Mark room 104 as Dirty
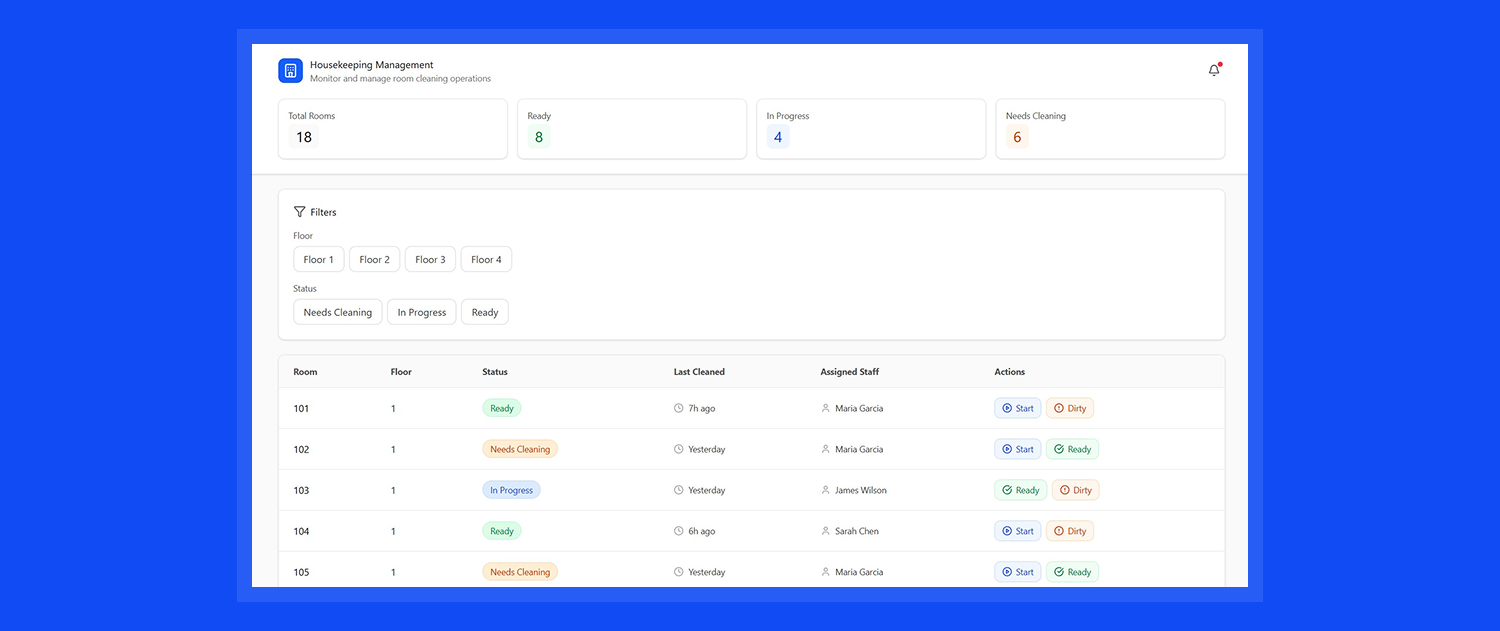 (1069, 531)
